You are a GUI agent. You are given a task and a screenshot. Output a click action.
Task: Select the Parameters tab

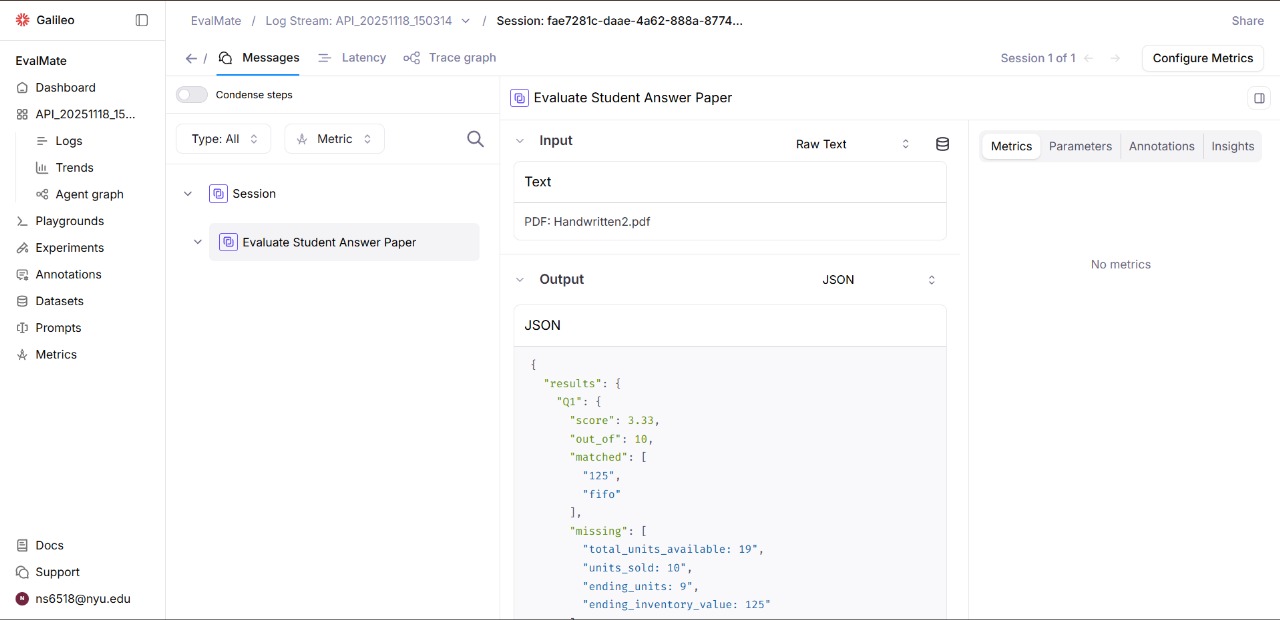pyautogui.click(x=1080, y=146)
